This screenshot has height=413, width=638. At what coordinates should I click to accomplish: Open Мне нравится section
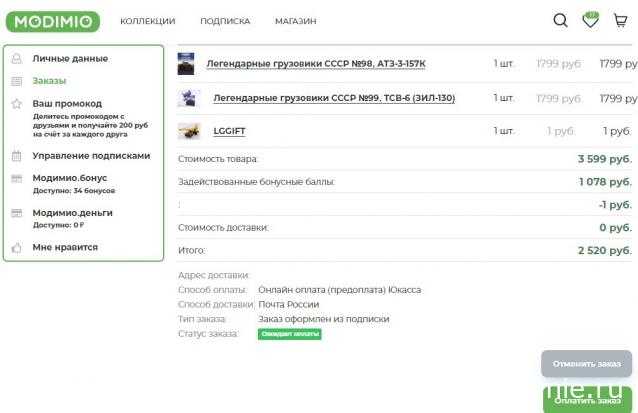(x=65, y=247)
